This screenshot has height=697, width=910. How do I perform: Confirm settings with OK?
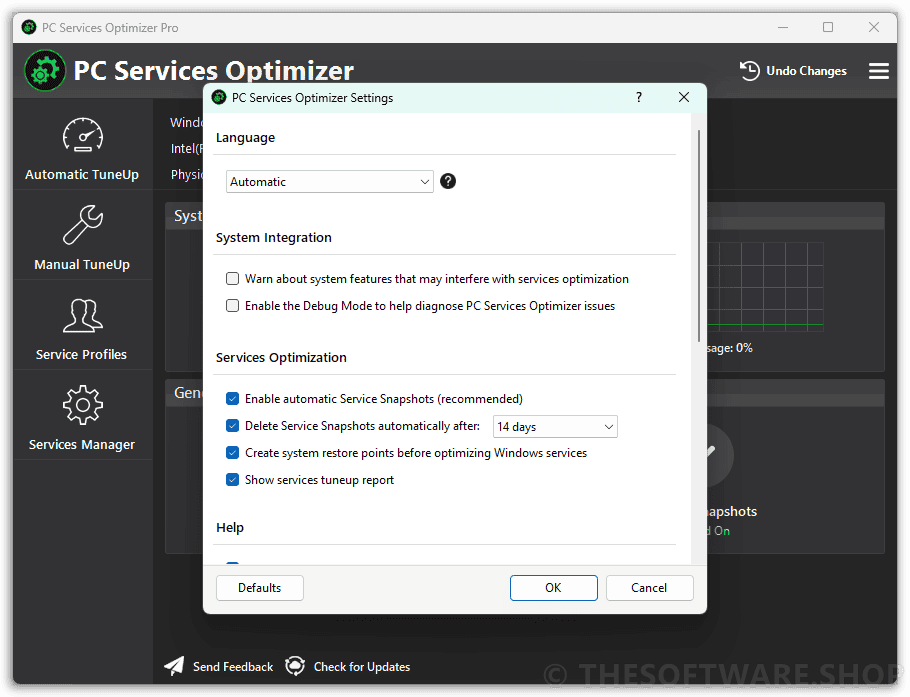554,588
